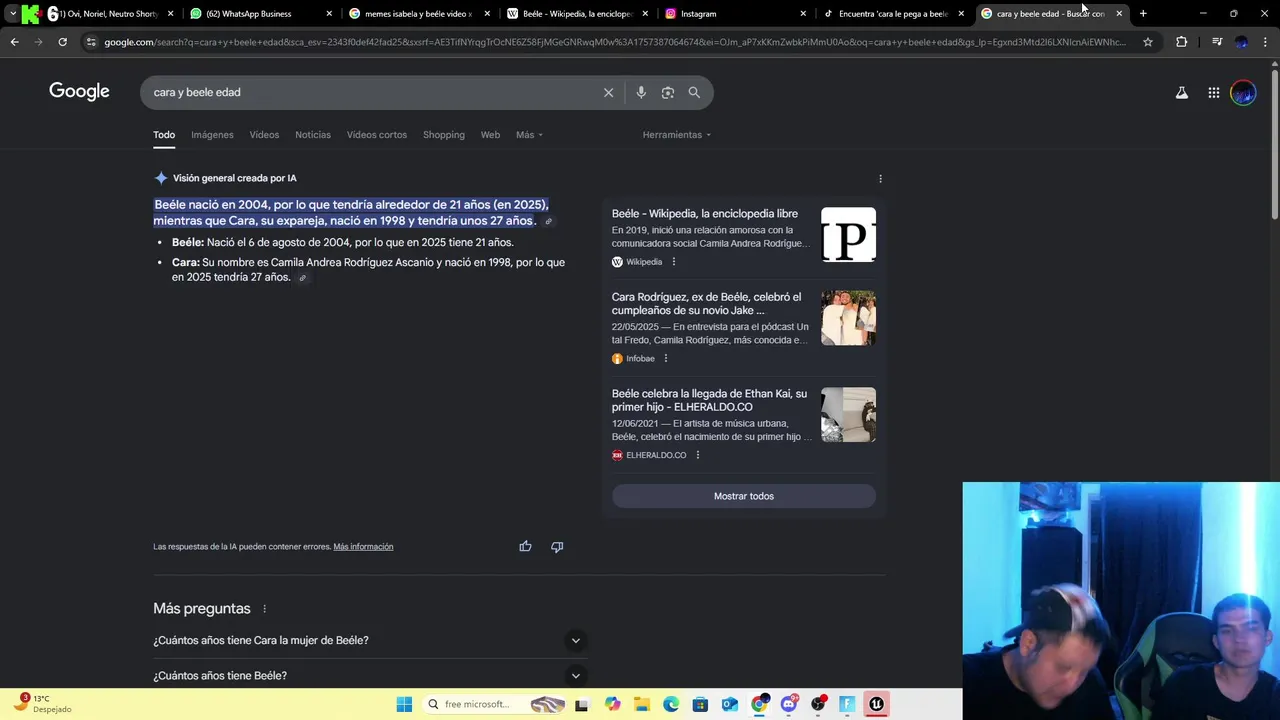Start voice search with the microphone icon
Screen dimensions: 1280x720
click(641, 92)
